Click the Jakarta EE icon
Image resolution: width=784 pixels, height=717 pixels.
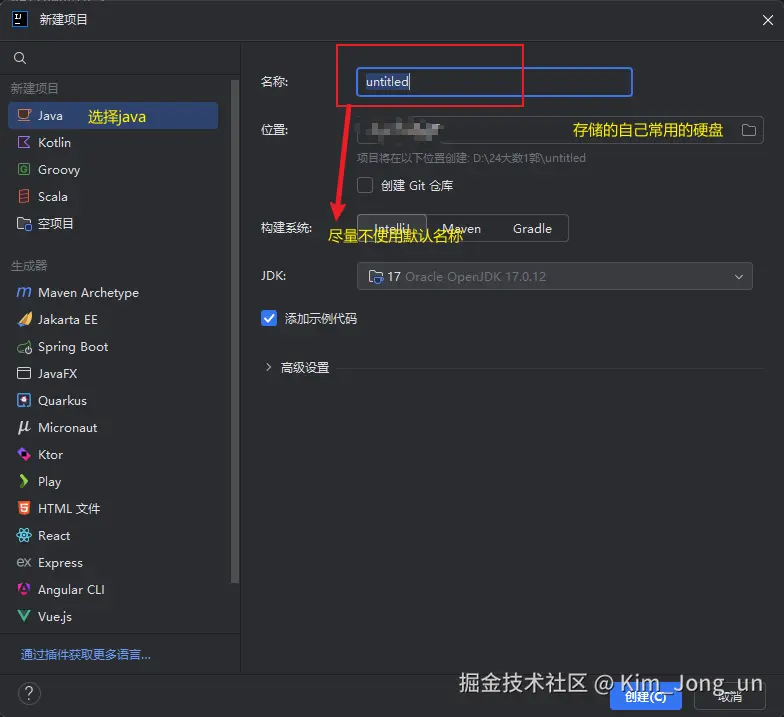pos(24,320)
